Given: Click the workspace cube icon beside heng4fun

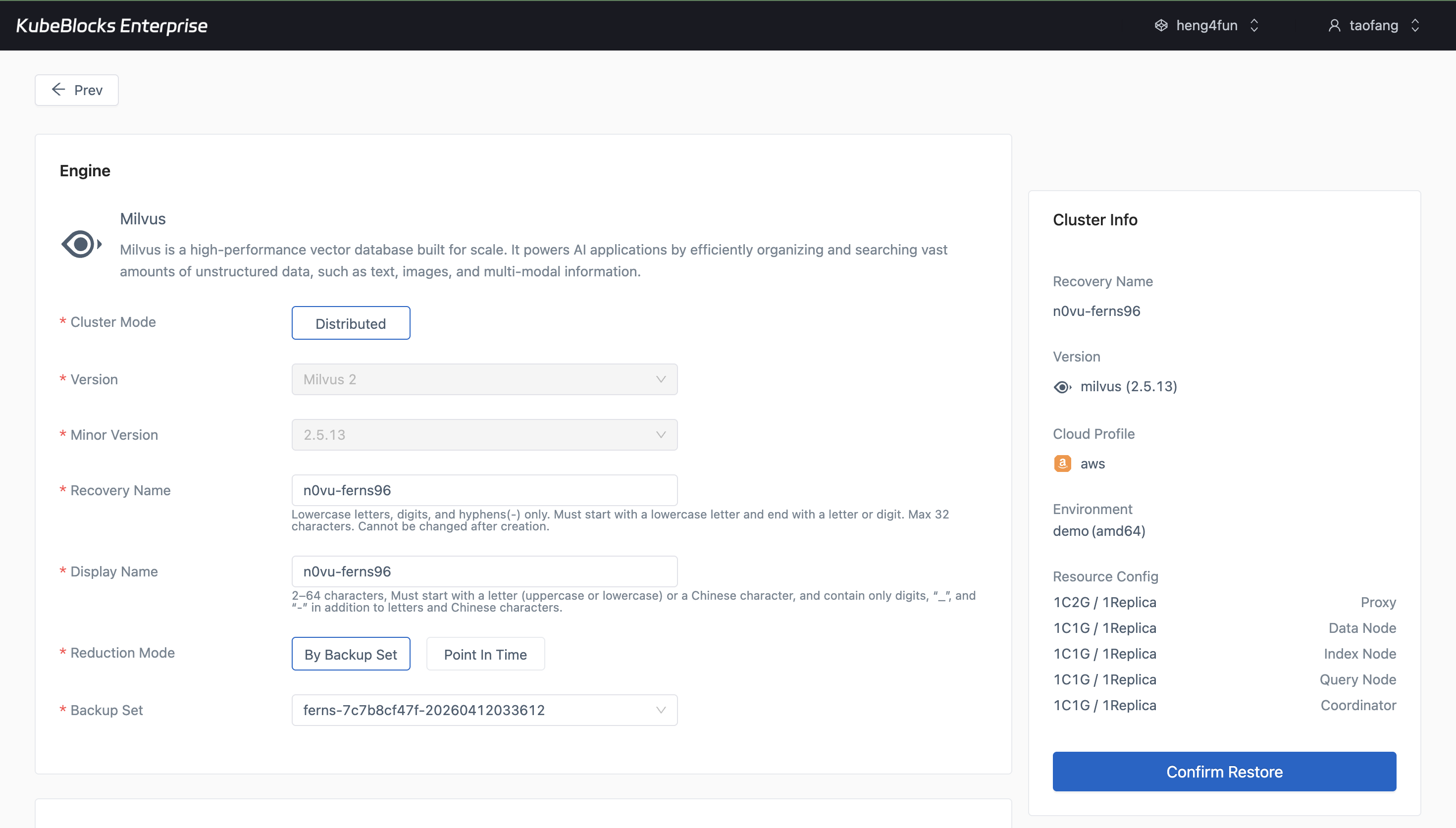Looking at the screenshot, I should click(x=1161, y=25).
